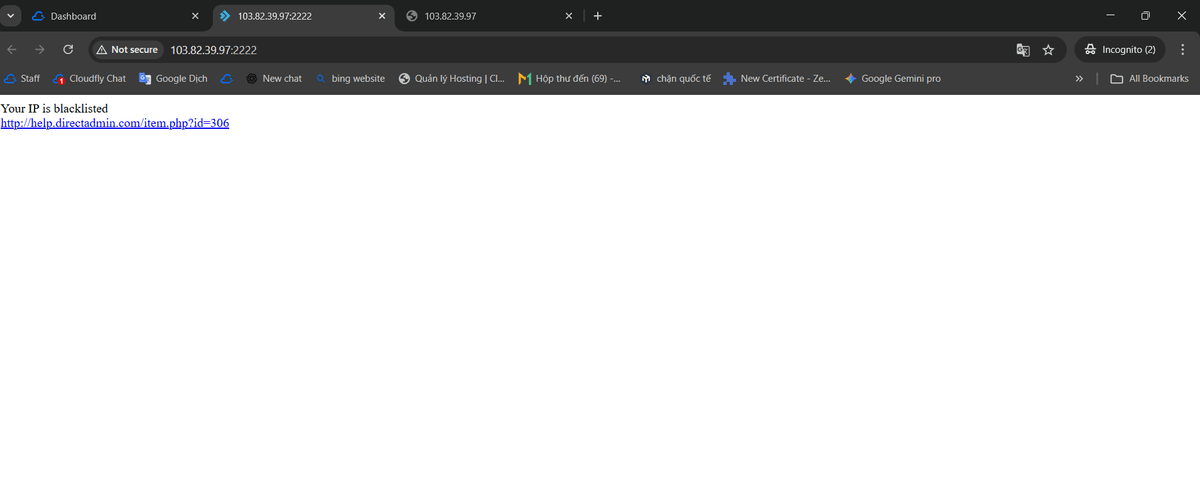The width and height of the screenshot is (1200, 480).
Task: Close the Dashboard tab
Action: tap(195, 16)
